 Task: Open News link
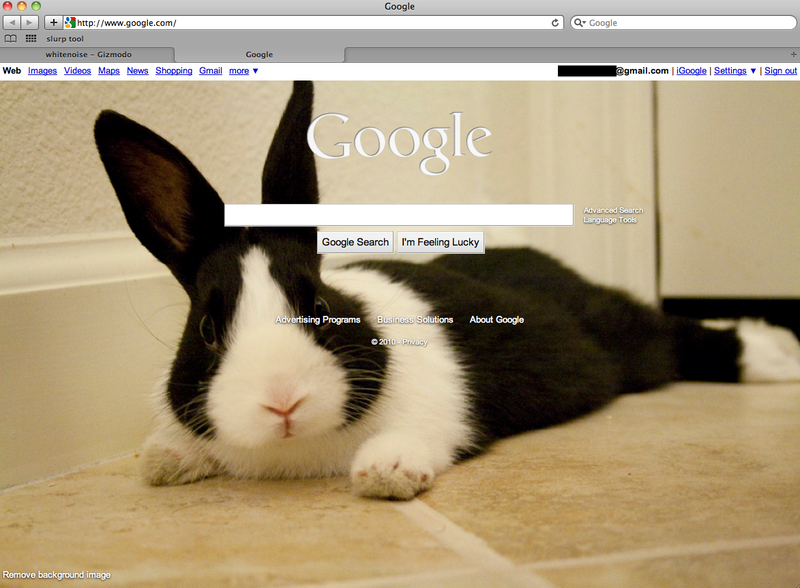pyautogui.click(x=137, y=70)
